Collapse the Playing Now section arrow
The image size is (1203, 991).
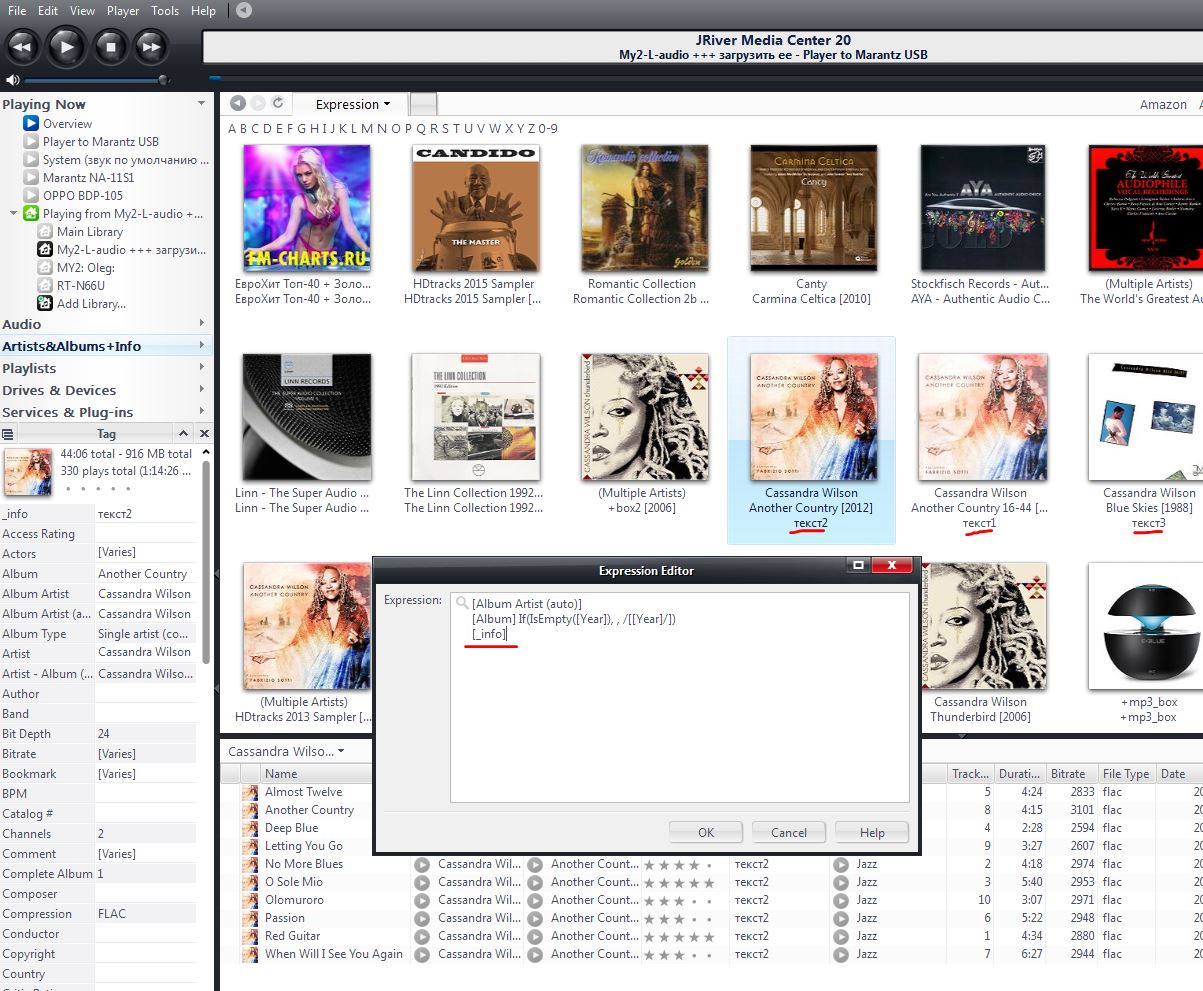202,103
